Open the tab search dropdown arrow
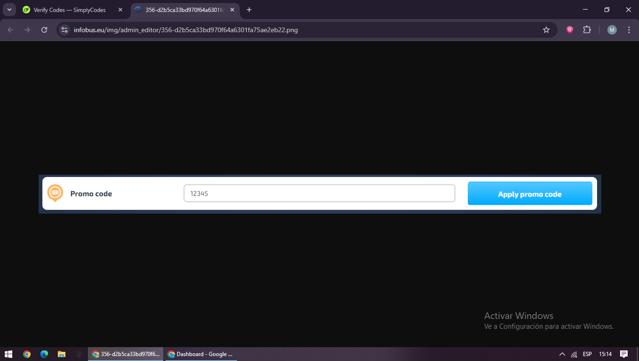The width and height of the screenshot is (639, 361). click(9, 10)
